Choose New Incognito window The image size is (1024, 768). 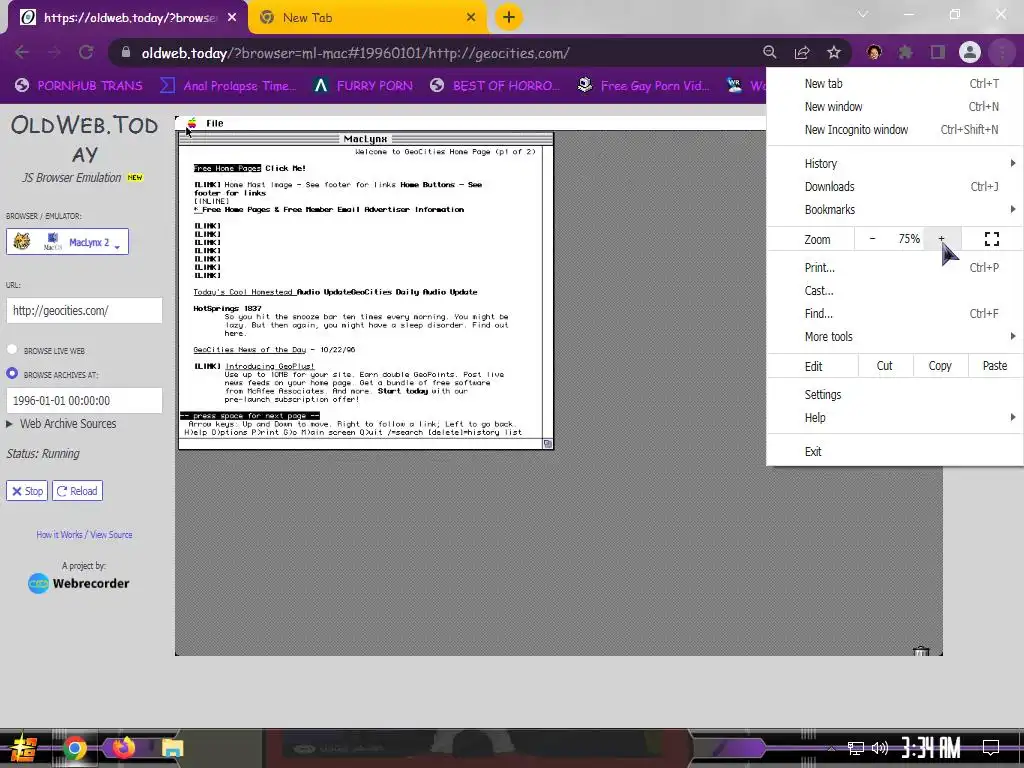tap(895, 130)
